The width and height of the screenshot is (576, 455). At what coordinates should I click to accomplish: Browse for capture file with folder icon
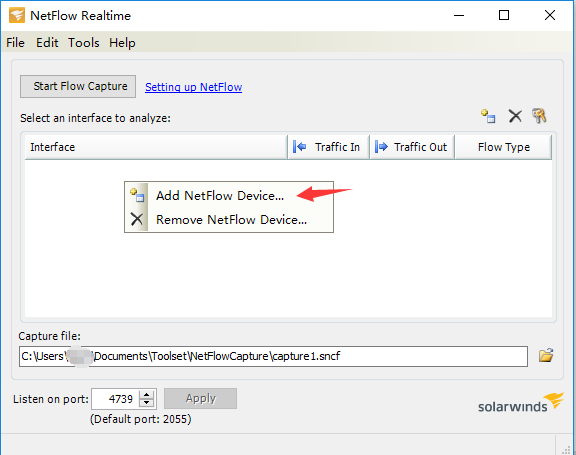(546, 355)
